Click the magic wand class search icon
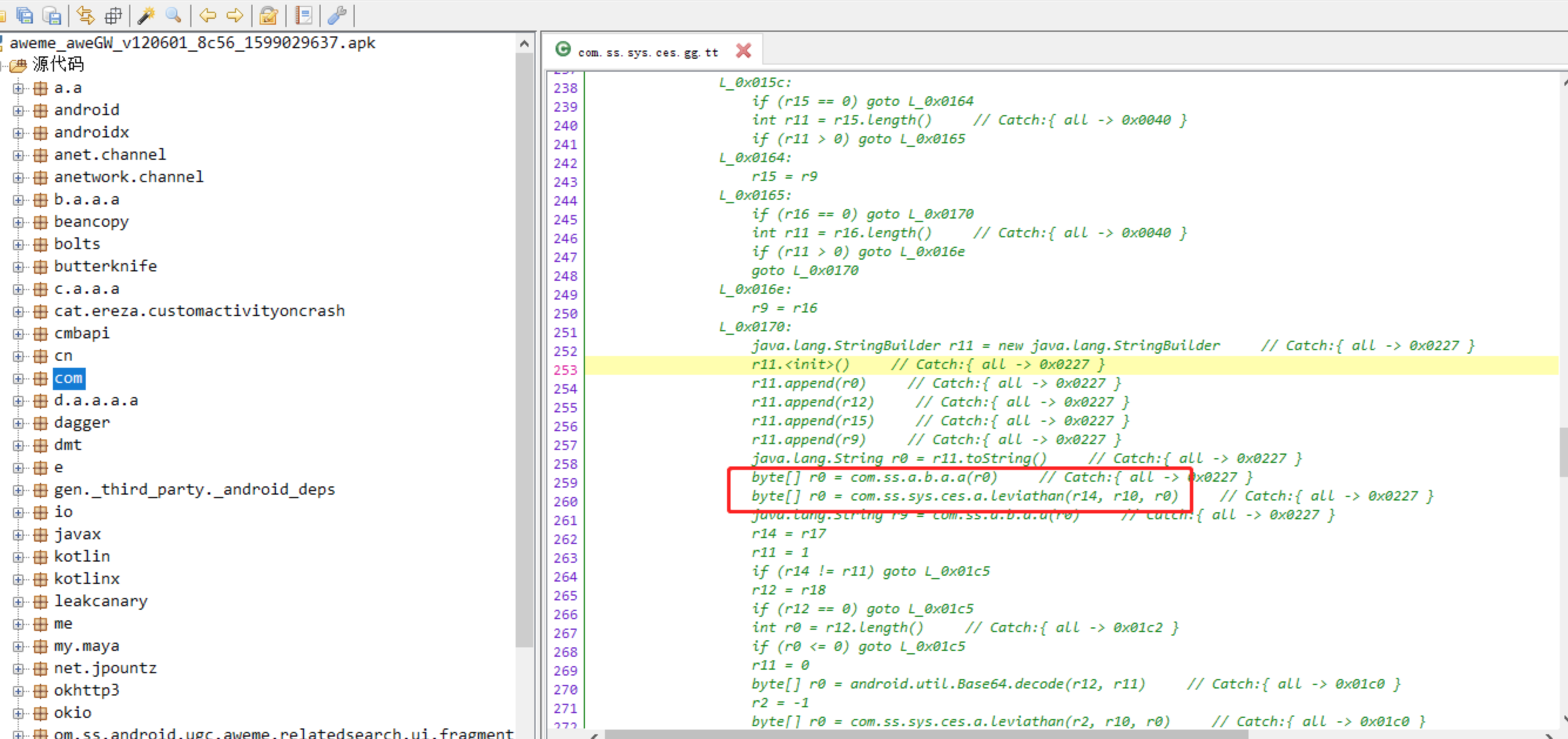Screen dimensions: 1568x739 [x=146, y=15]
